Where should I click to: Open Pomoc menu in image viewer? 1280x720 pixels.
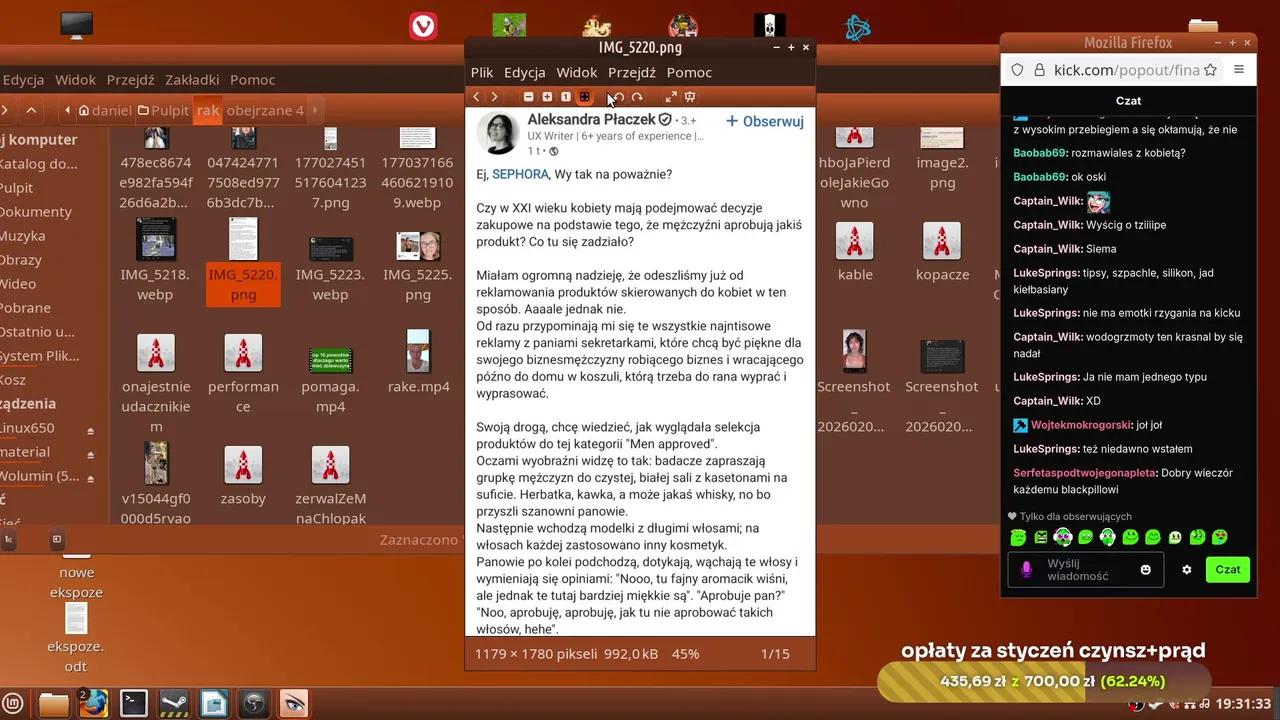tap(690, 72)
